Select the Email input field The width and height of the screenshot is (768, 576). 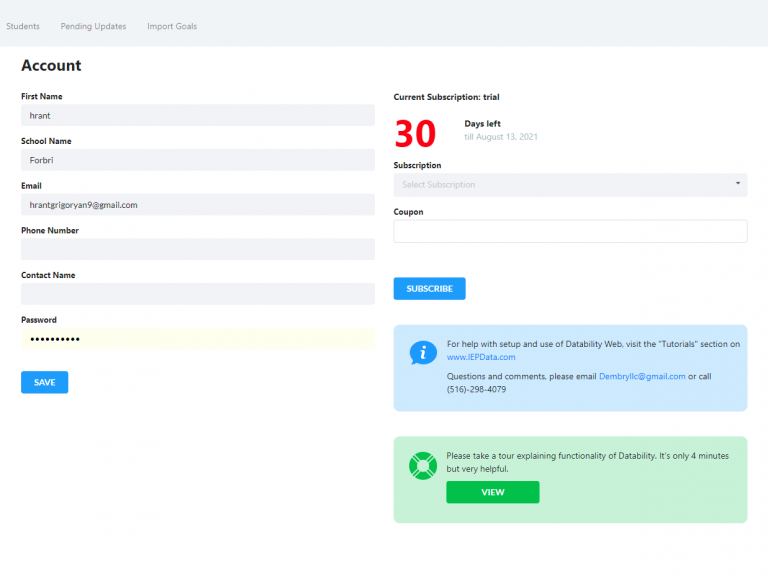click(x=197, y=205)
